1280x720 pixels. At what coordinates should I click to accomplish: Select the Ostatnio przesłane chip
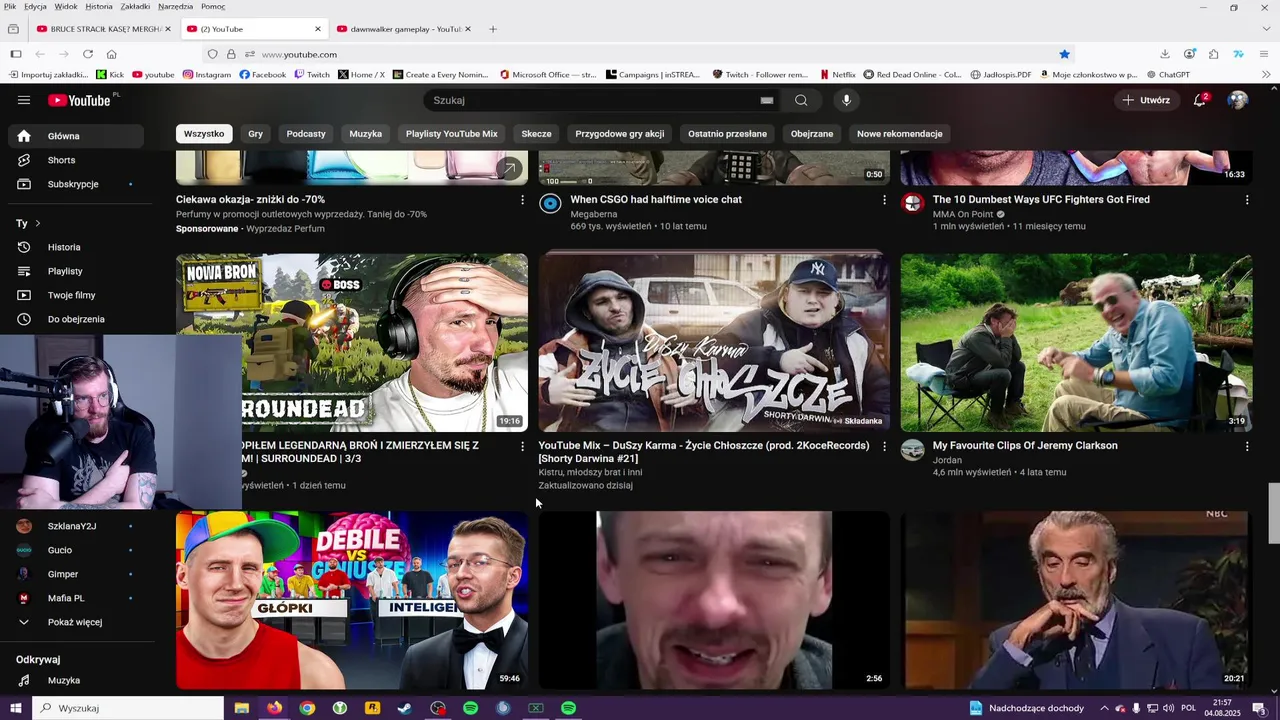click(727, 134)
